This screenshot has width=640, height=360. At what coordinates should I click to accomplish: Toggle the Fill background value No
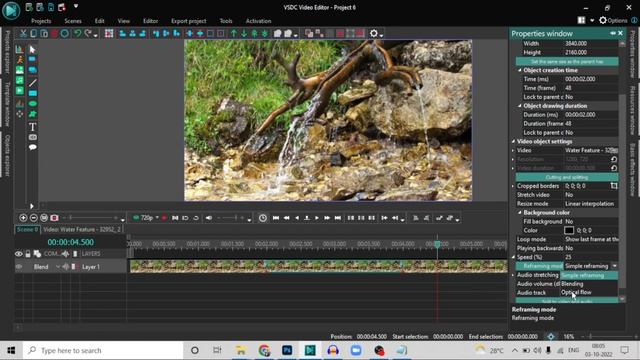[x=591, y=221]
